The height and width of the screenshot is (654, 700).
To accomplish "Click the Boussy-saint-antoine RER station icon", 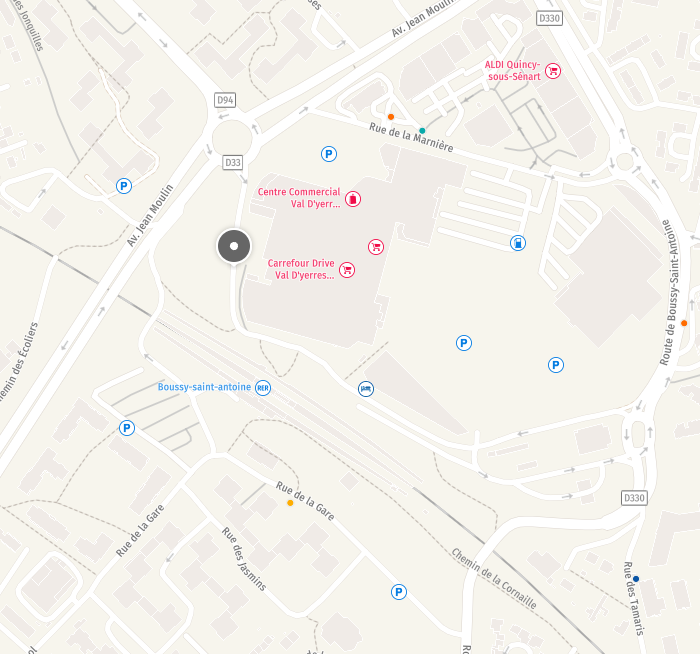I will (x=263, y=387).
